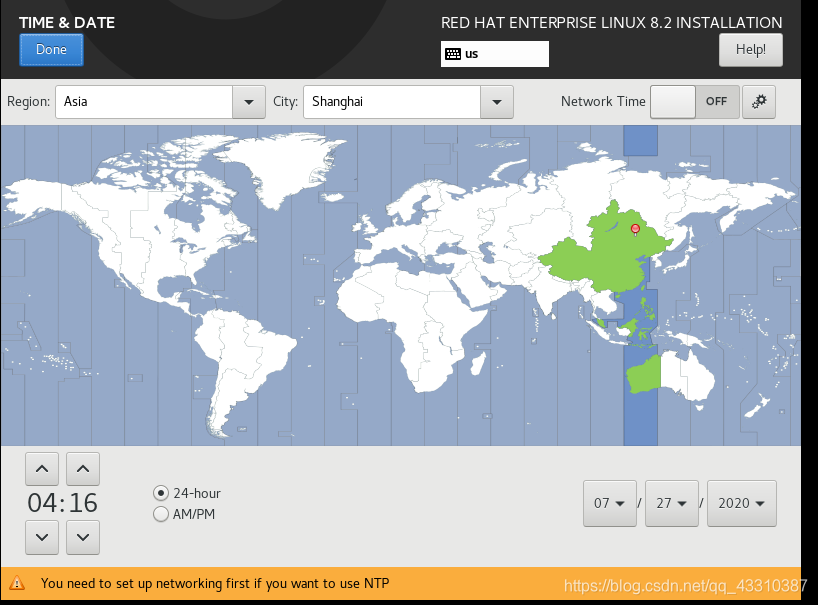Open the year 2020 dropdown
818x605 pixels.
(x=741, y=503)
